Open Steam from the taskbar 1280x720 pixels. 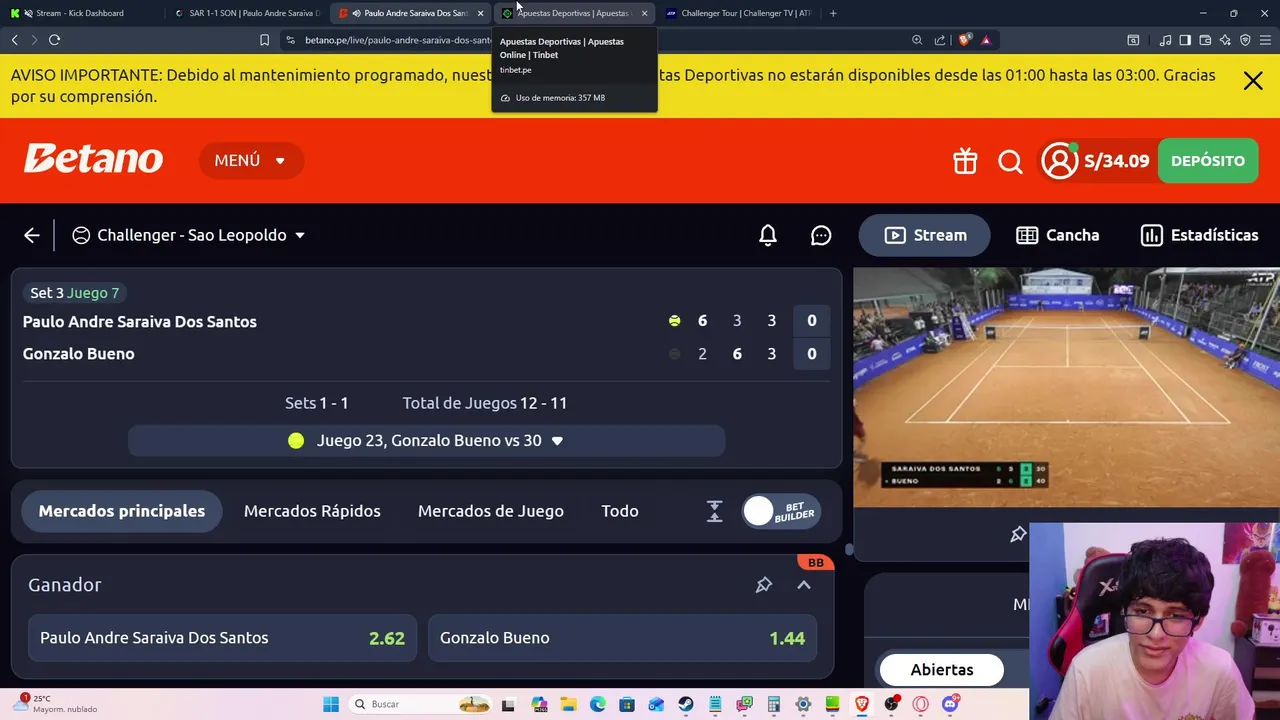(x=685, y=704)
